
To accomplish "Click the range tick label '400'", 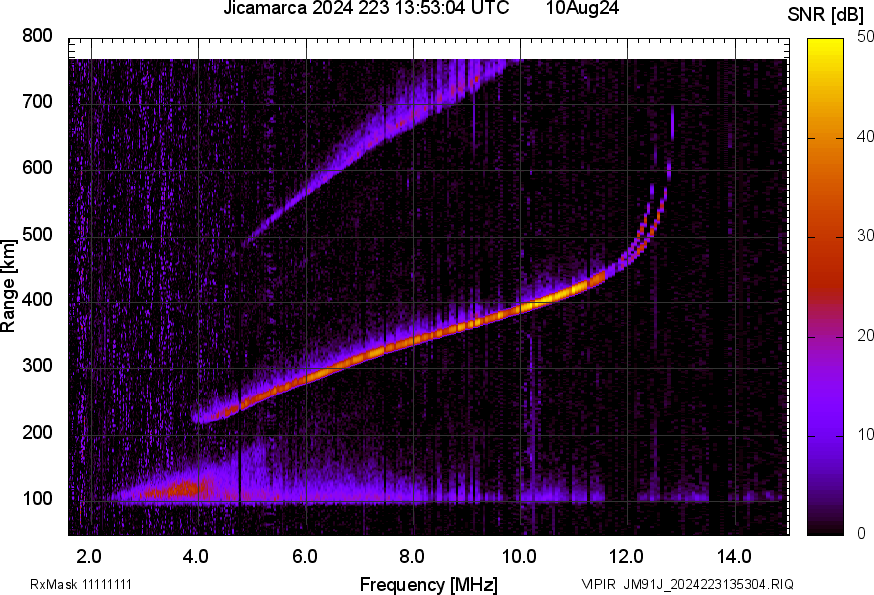I will 37,299.
